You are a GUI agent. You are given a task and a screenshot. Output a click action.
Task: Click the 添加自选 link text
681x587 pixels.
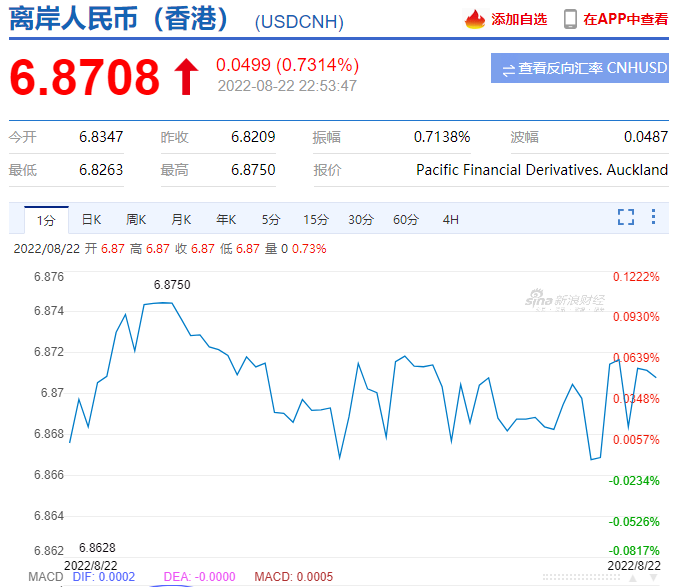pos(519,19)
